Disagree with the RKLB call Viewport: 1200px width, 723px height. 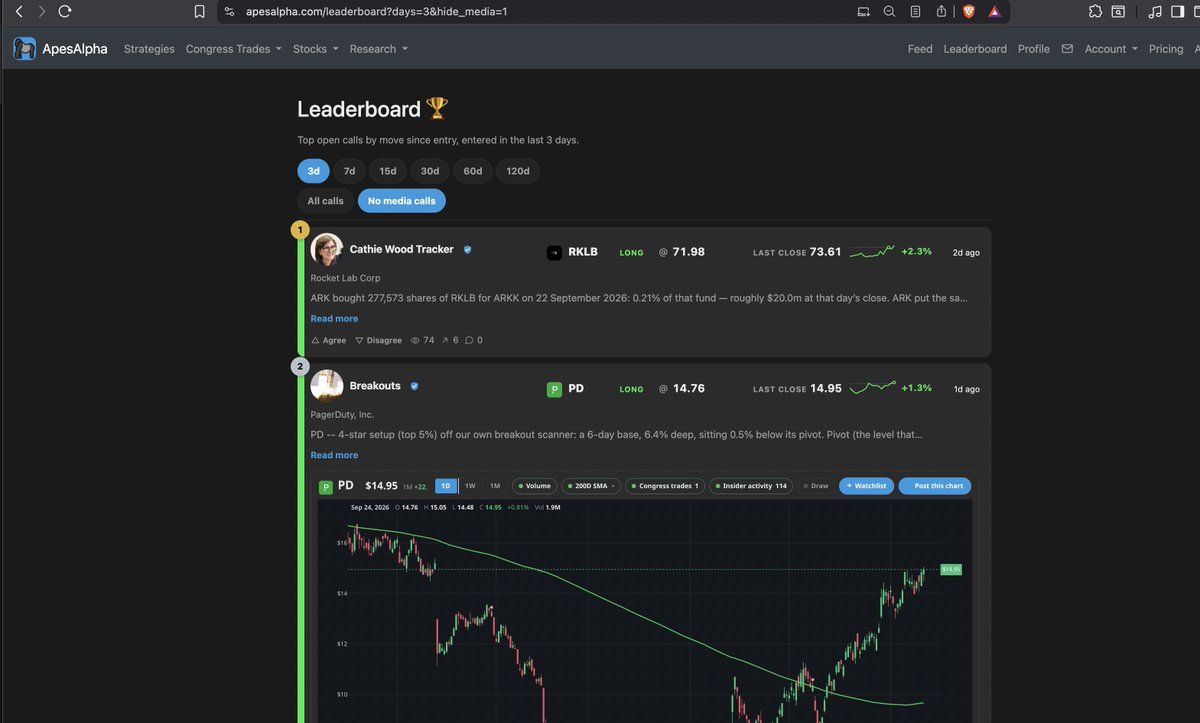pos(378,340)
